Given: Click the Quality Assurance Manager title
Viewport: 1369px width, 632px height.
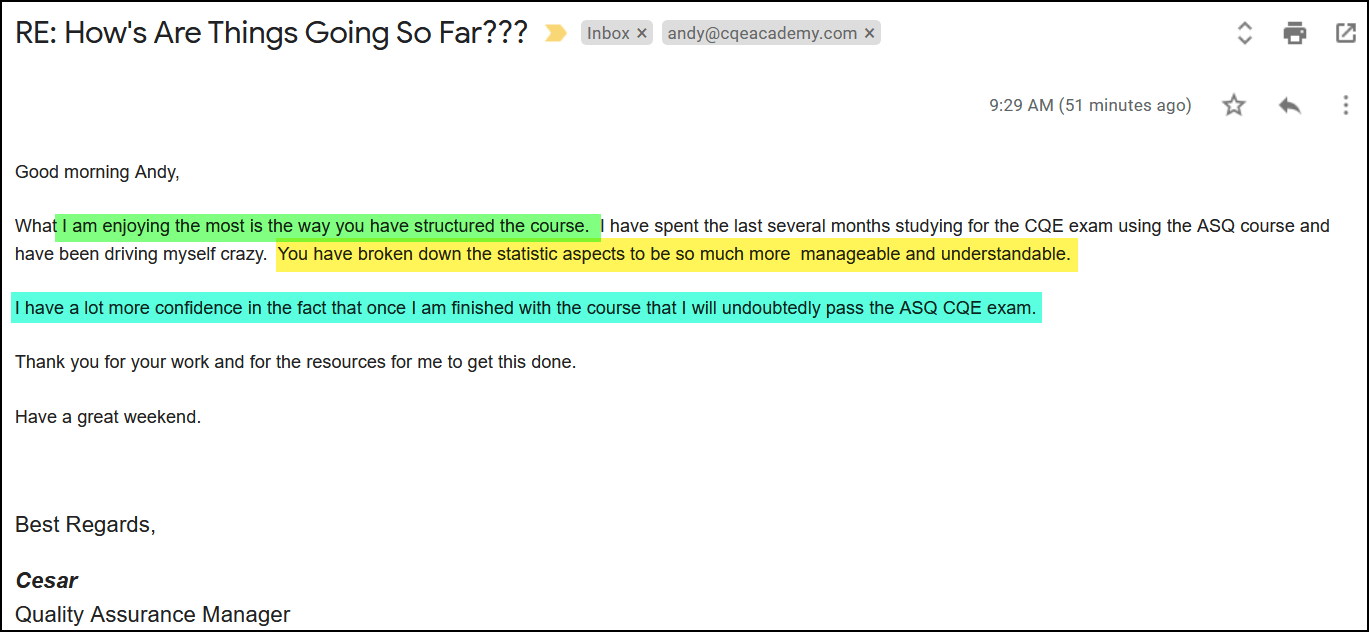Looking at the screenshot, I should tap(153, 614).
